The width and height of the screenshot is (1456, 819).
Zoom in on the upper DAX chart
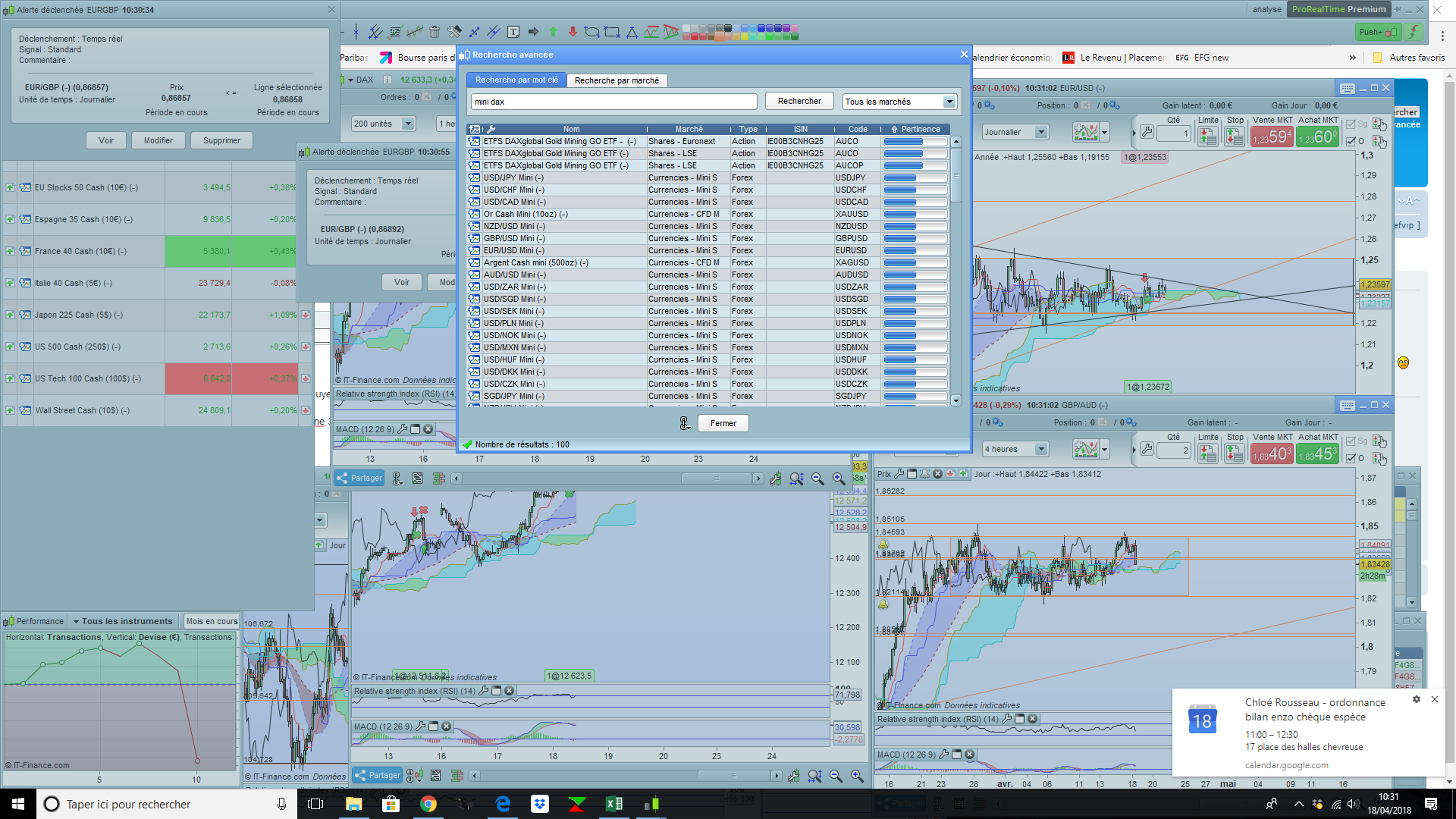(x=839, y=479)
